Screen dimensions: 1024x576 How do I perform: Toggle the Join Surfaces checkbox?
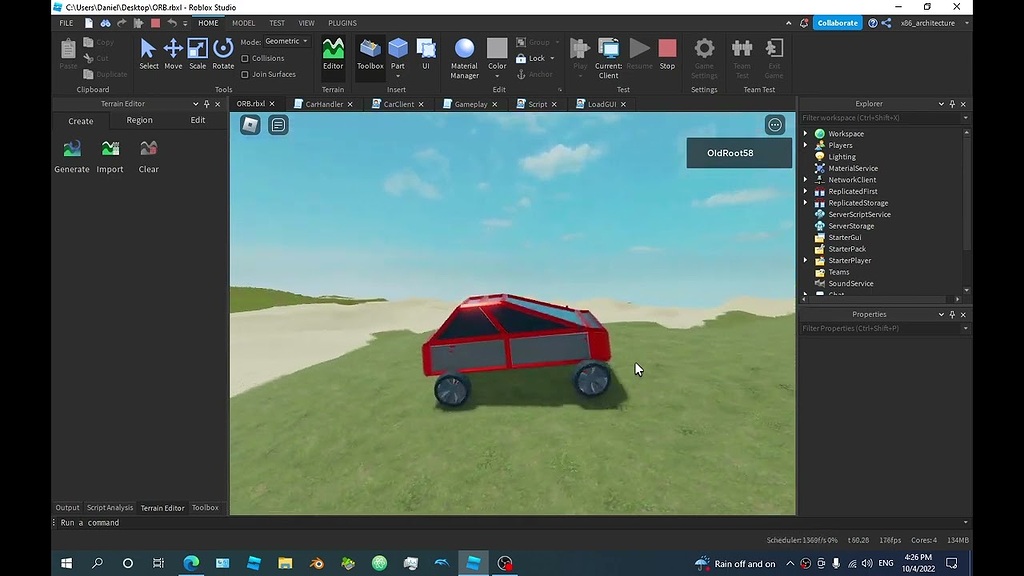coord(245,74)
